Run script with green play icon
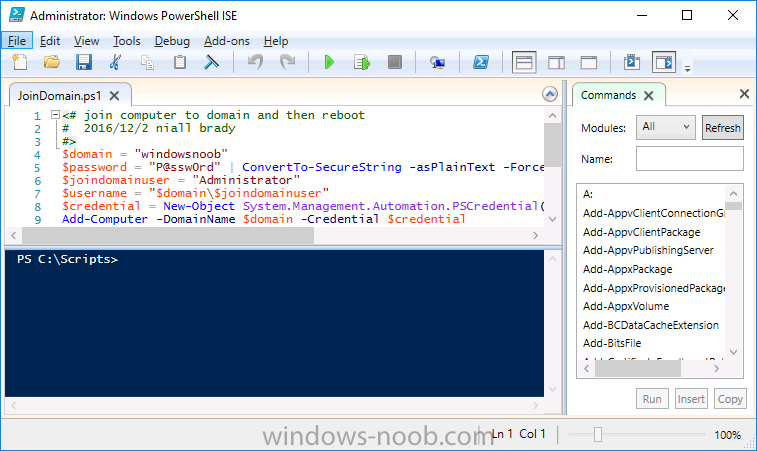The image size is (757, 451). click(329, 62)
